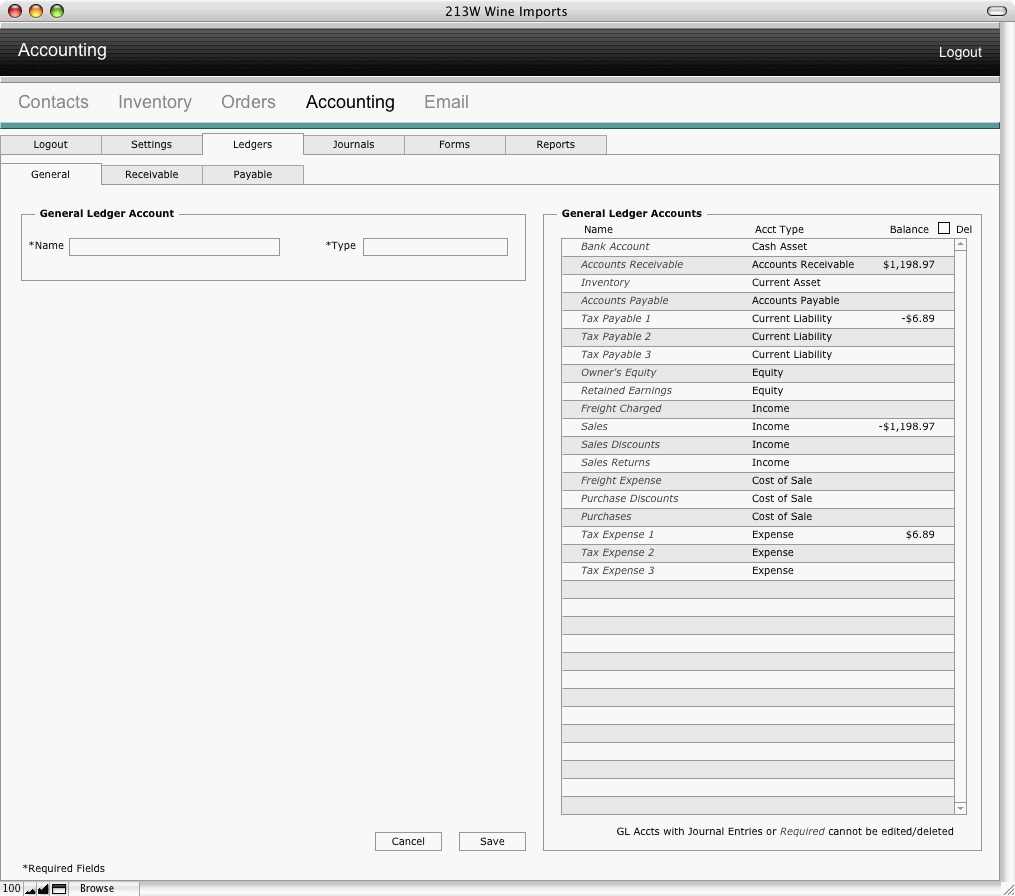Screen dimensions: 1015x896
Task: Select the Accounting navigation item
Action: tap(350, 102)
